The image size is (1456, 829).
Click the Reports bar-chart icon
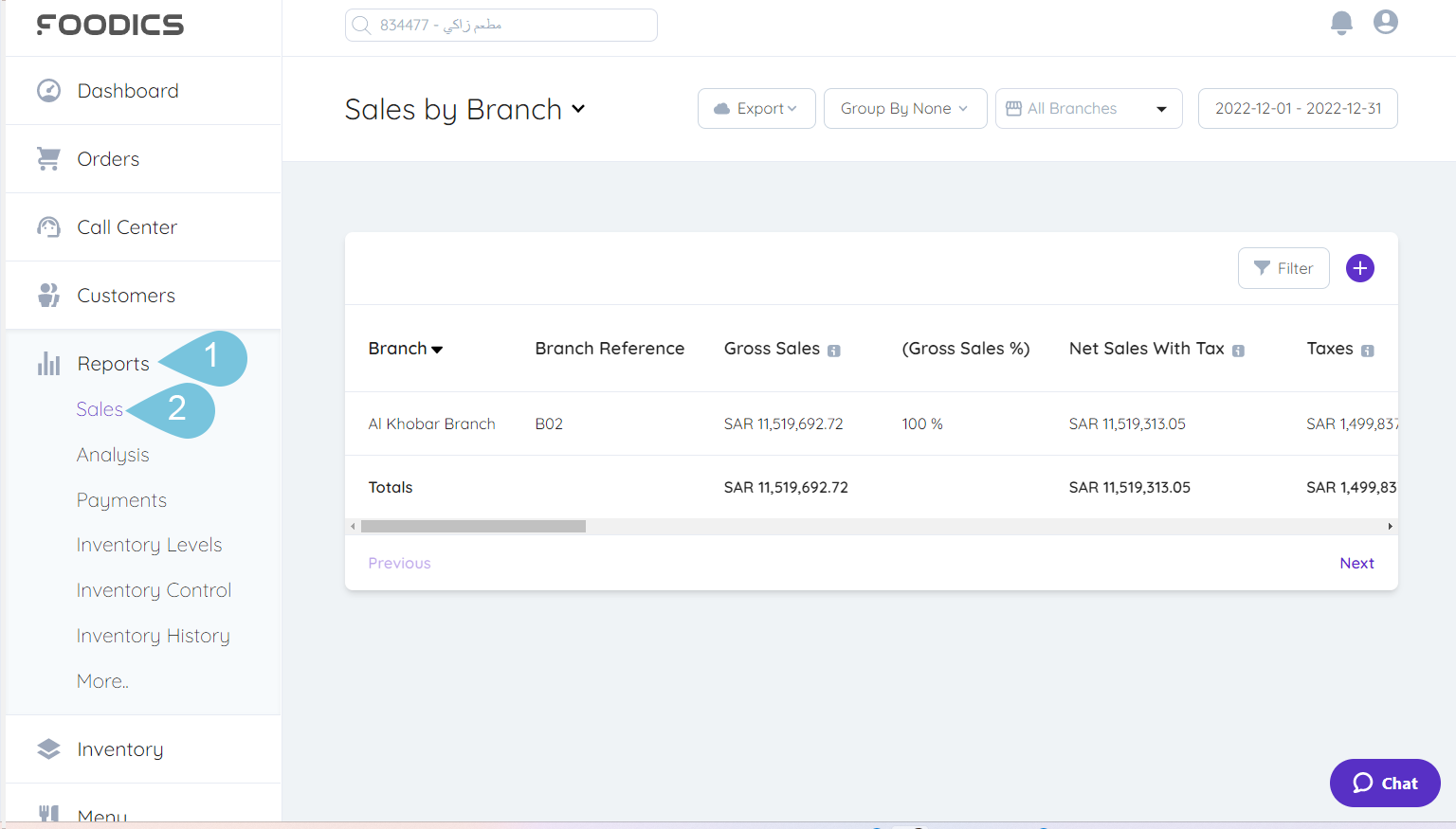48,363
